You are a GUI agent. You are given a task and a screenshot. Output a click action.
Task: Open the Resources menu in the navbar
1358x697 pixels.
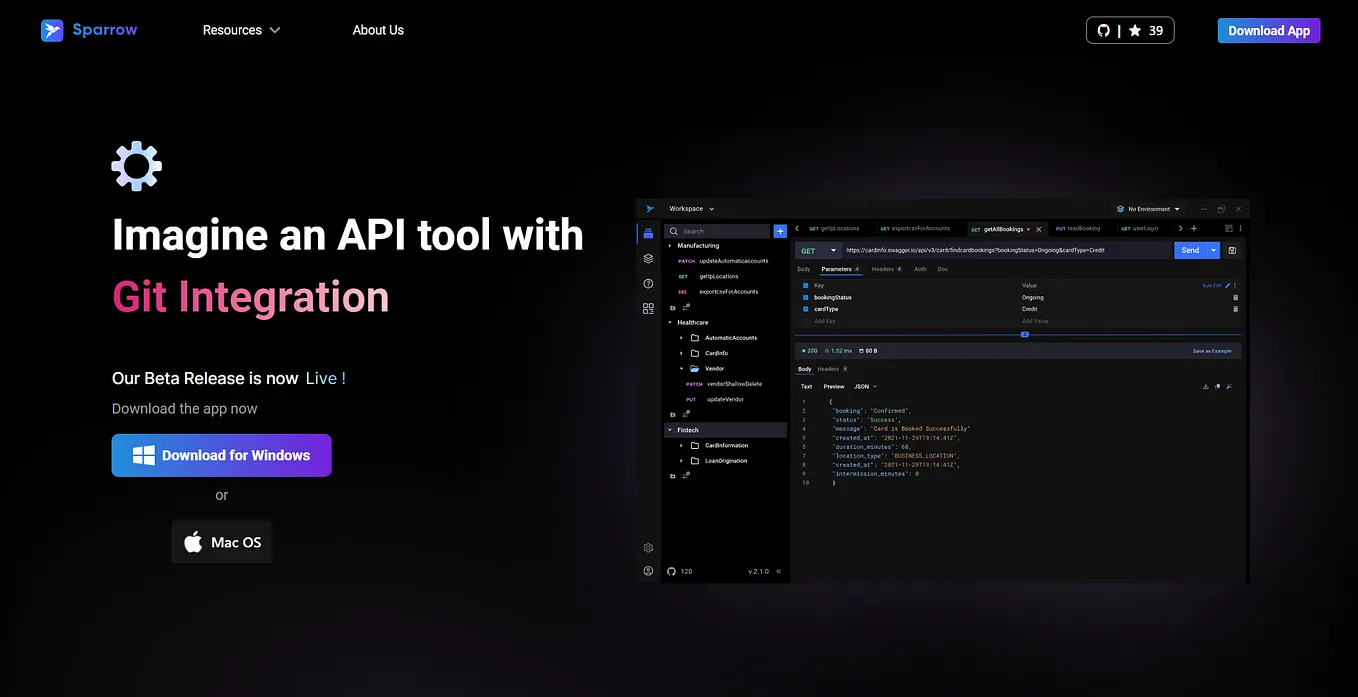pyautogui.click(x=241, y=30)
